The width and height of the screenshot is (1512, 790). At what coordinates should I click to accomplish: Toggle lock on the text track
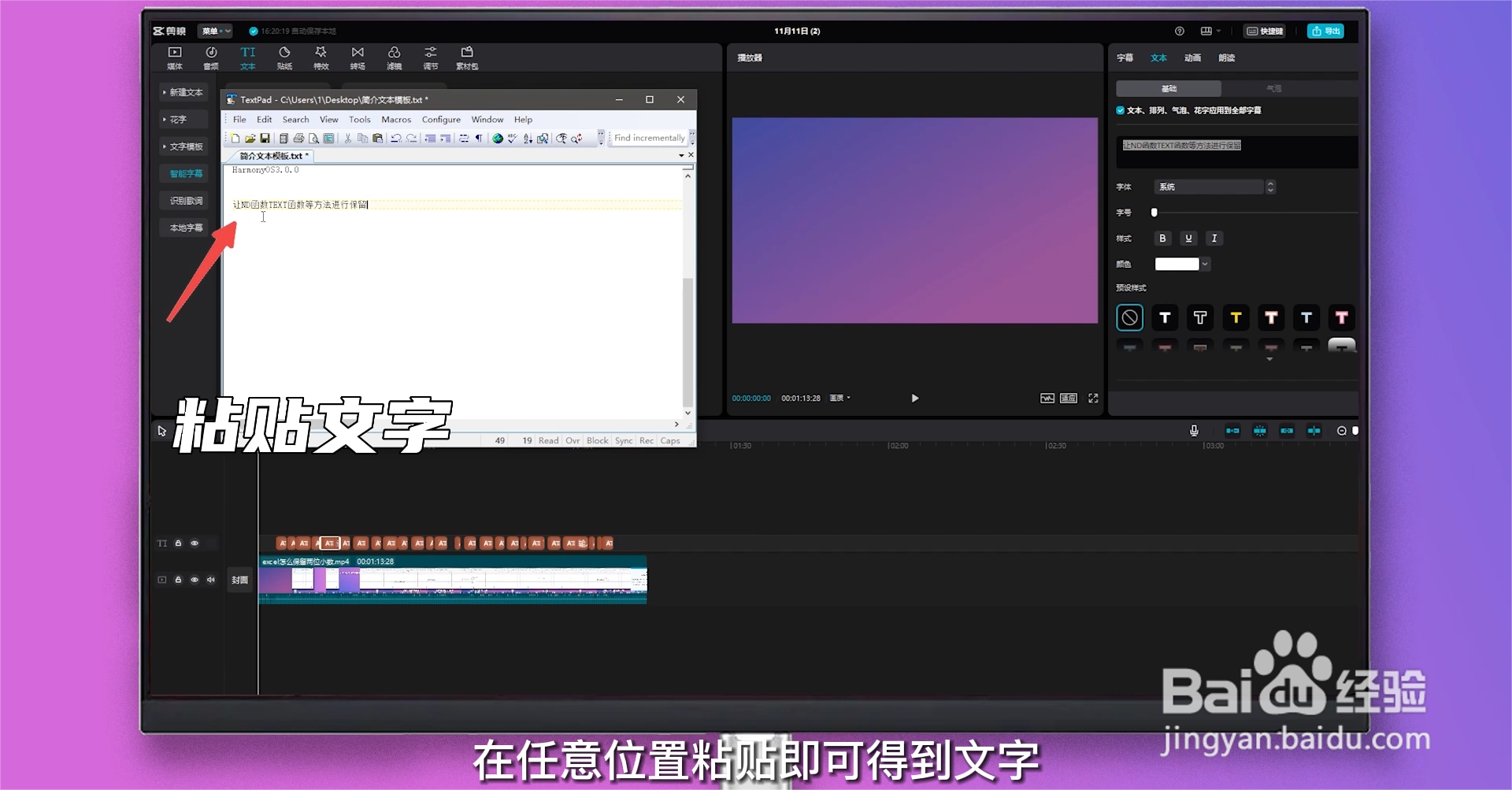[178, 543]
